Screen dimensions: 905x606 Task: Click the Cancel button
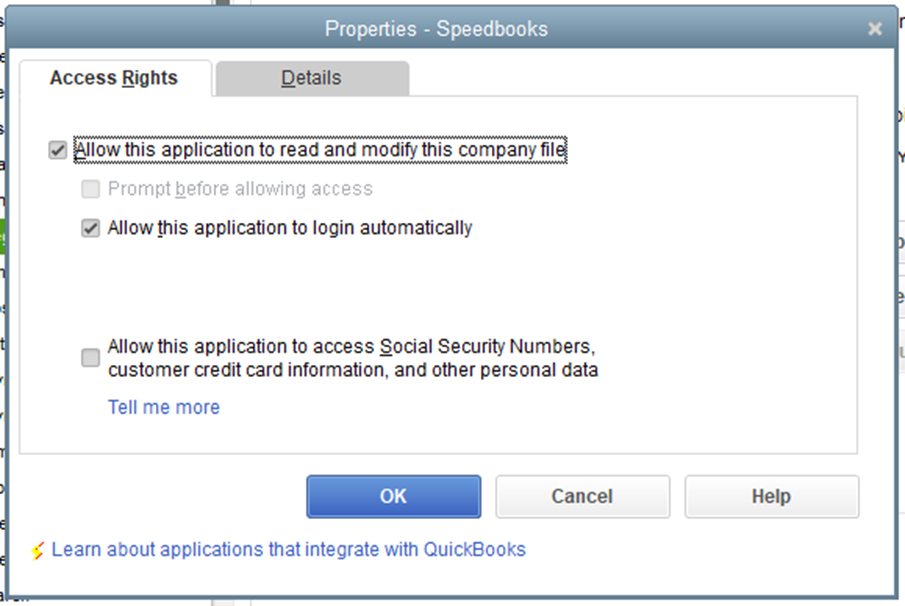point(582,496)
